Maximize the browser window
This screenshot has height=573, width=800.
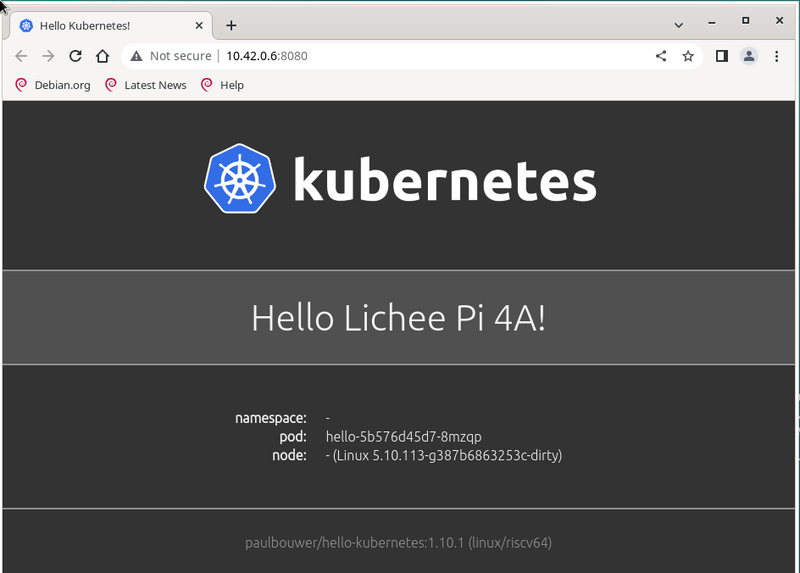pyautogui.click(x=745, y=20)
